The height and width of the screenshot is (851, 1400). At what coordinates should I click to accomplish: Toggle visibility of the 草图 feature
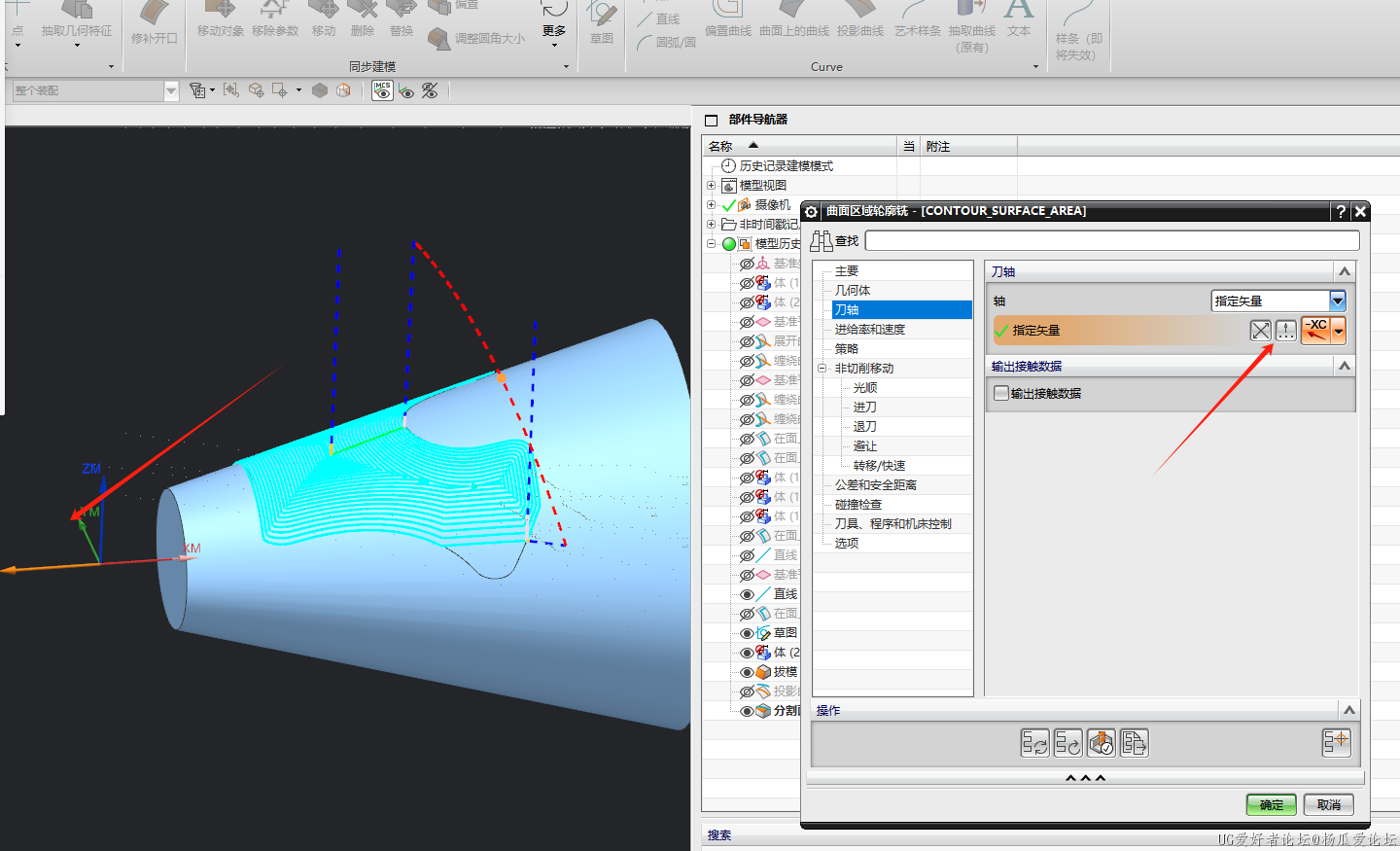747,633
